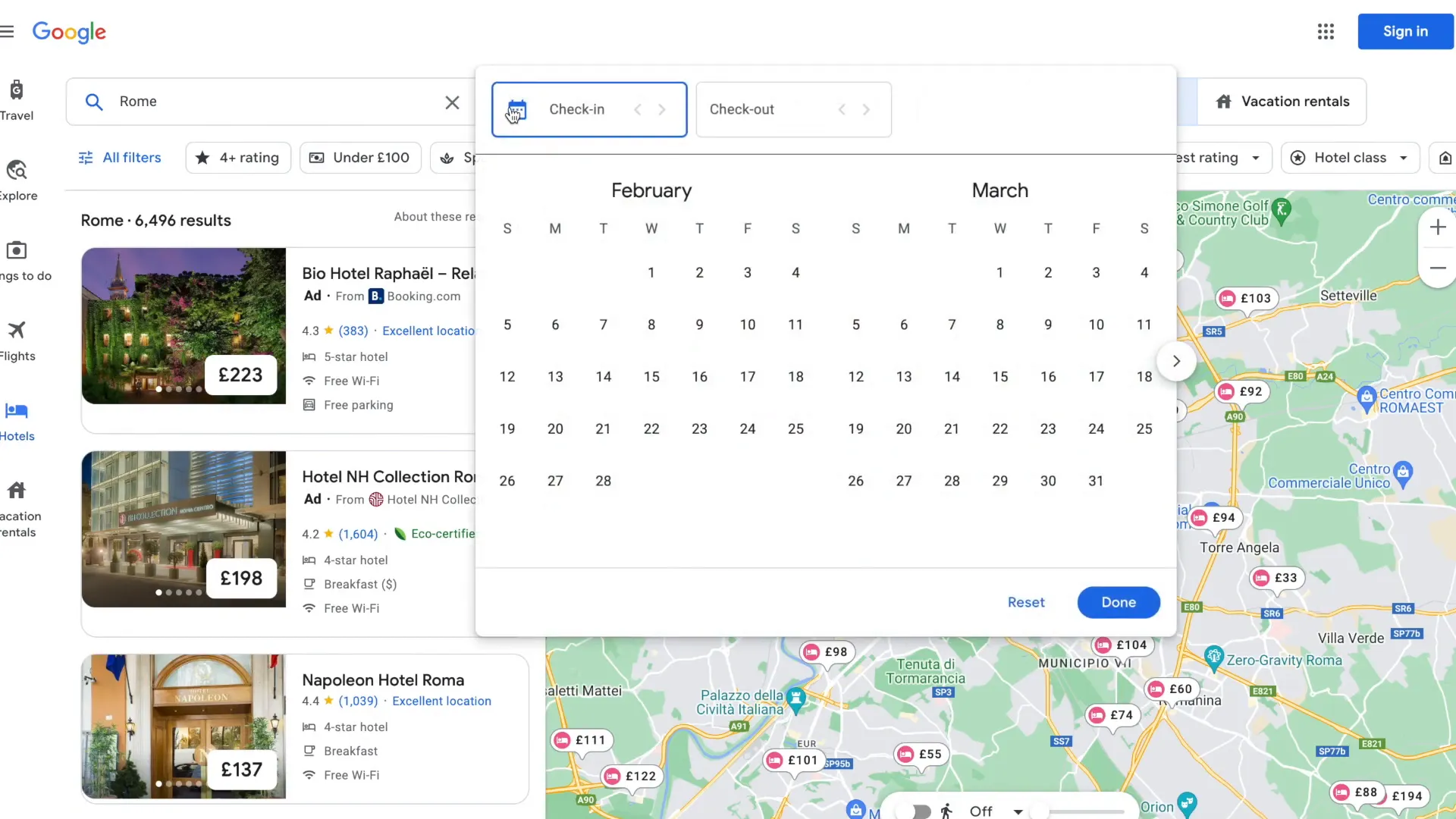Toggle the 4+ rating filter chip
Screen dimensions: 1456x819
(x=238, y=158)
